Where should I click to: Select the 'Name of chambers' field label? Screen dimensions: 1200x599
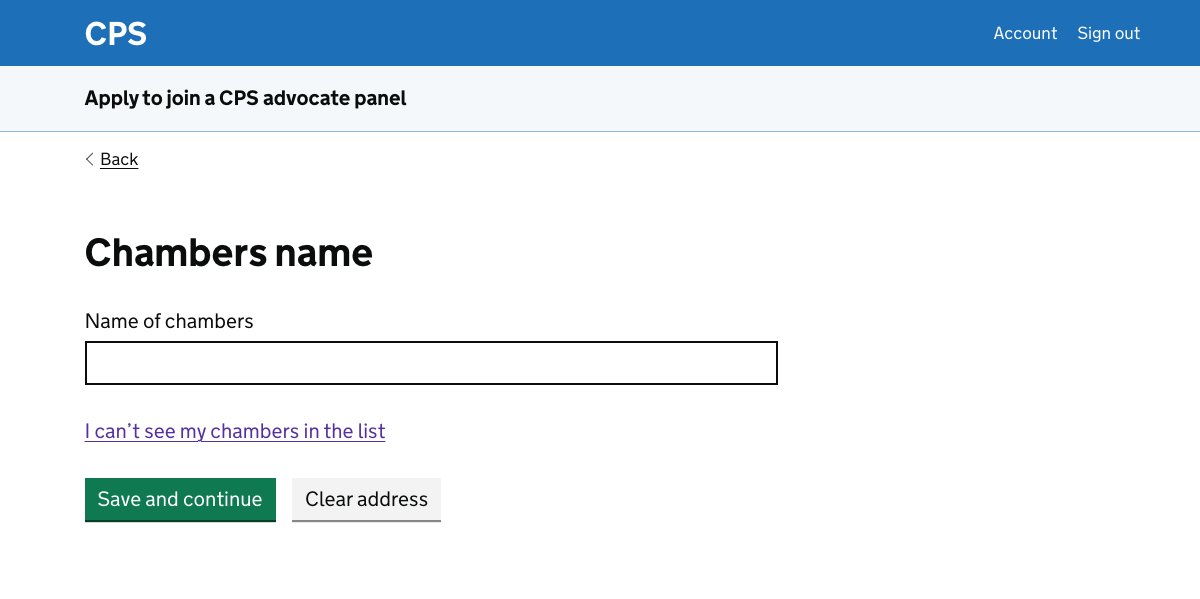(x=169, y=321)
